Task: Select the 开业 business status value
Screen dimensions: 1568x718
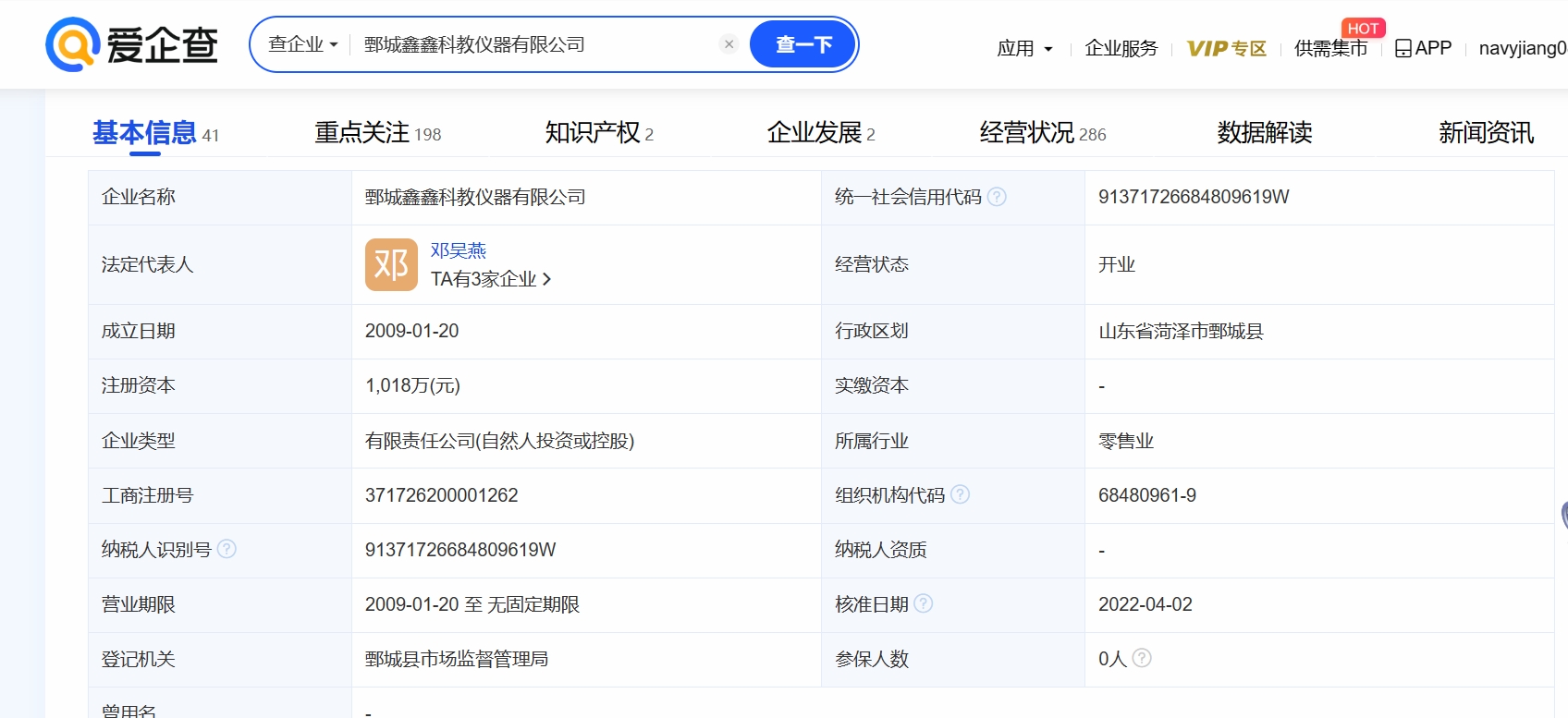Action: click(1116, 264)
